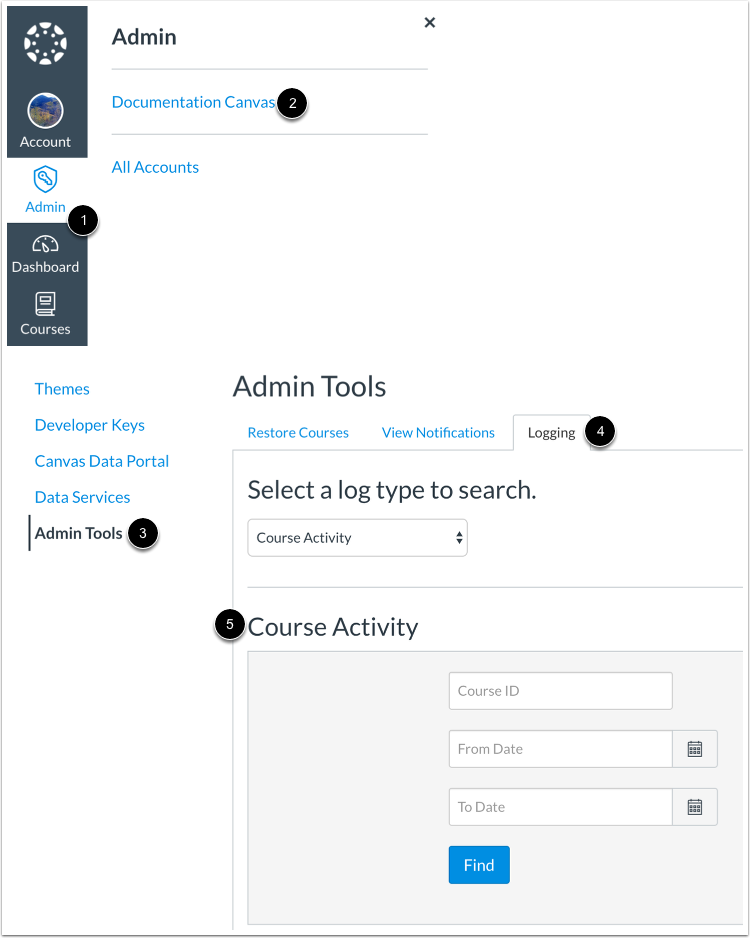Screen dimensions: 750x938
Task: Open the Documentation Canvas account
Action: click(x=193, y=102)
